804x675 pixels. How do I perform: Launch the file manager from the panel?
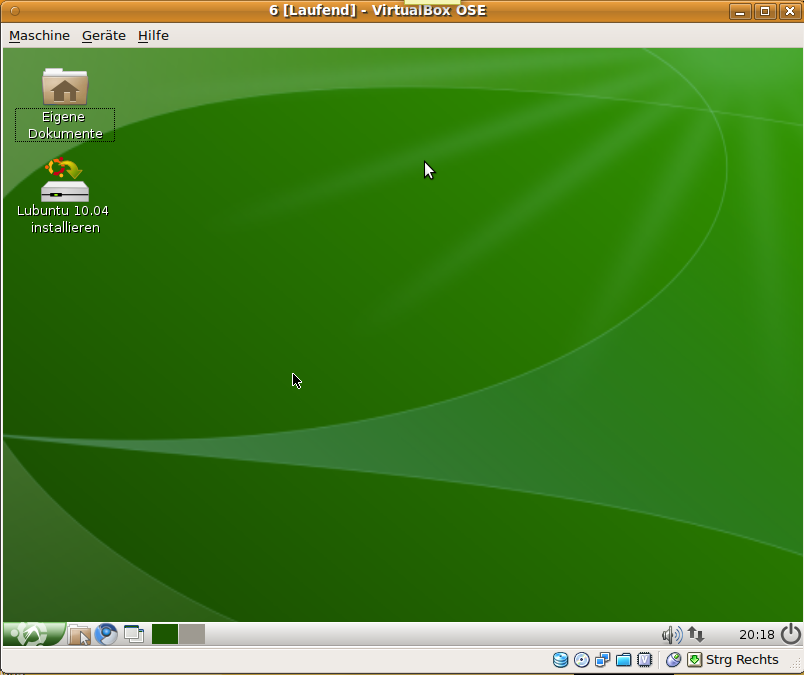point(79,634)
